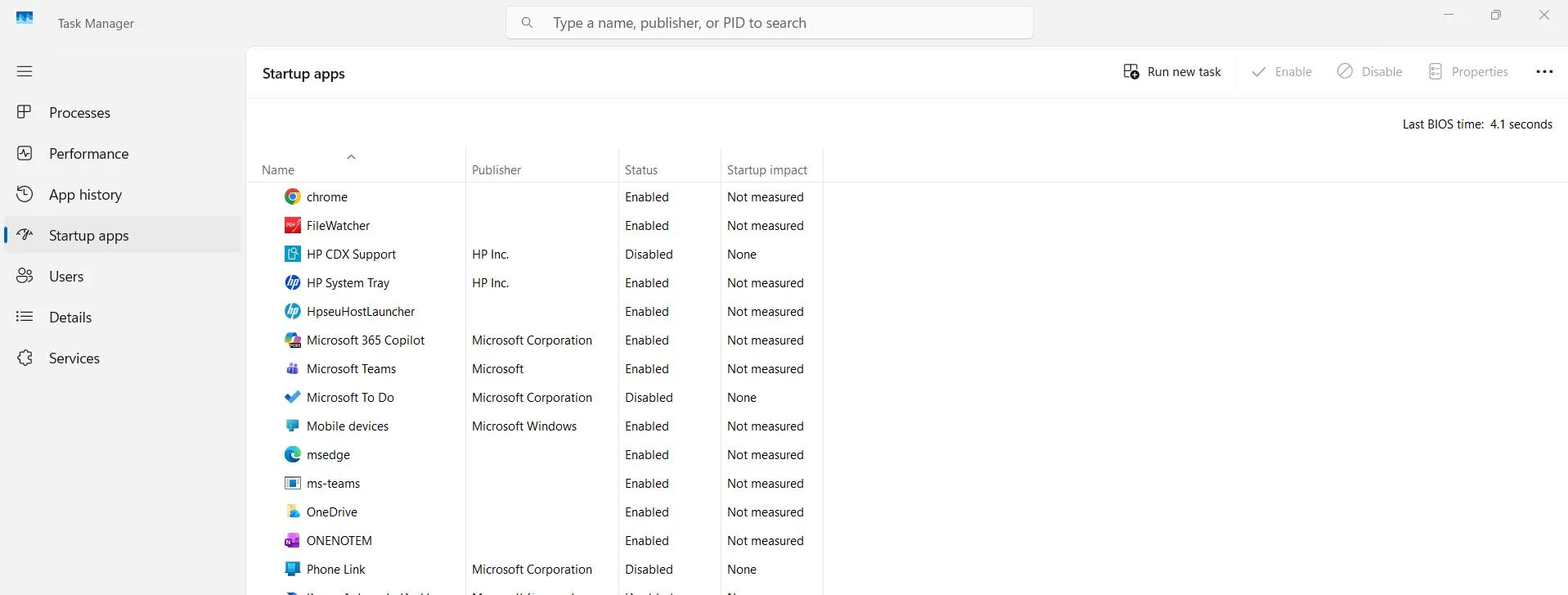Click the Last BIOS time value
Screen dimensions: 1568x595
pyautogui.click(x=1521, y=124)
